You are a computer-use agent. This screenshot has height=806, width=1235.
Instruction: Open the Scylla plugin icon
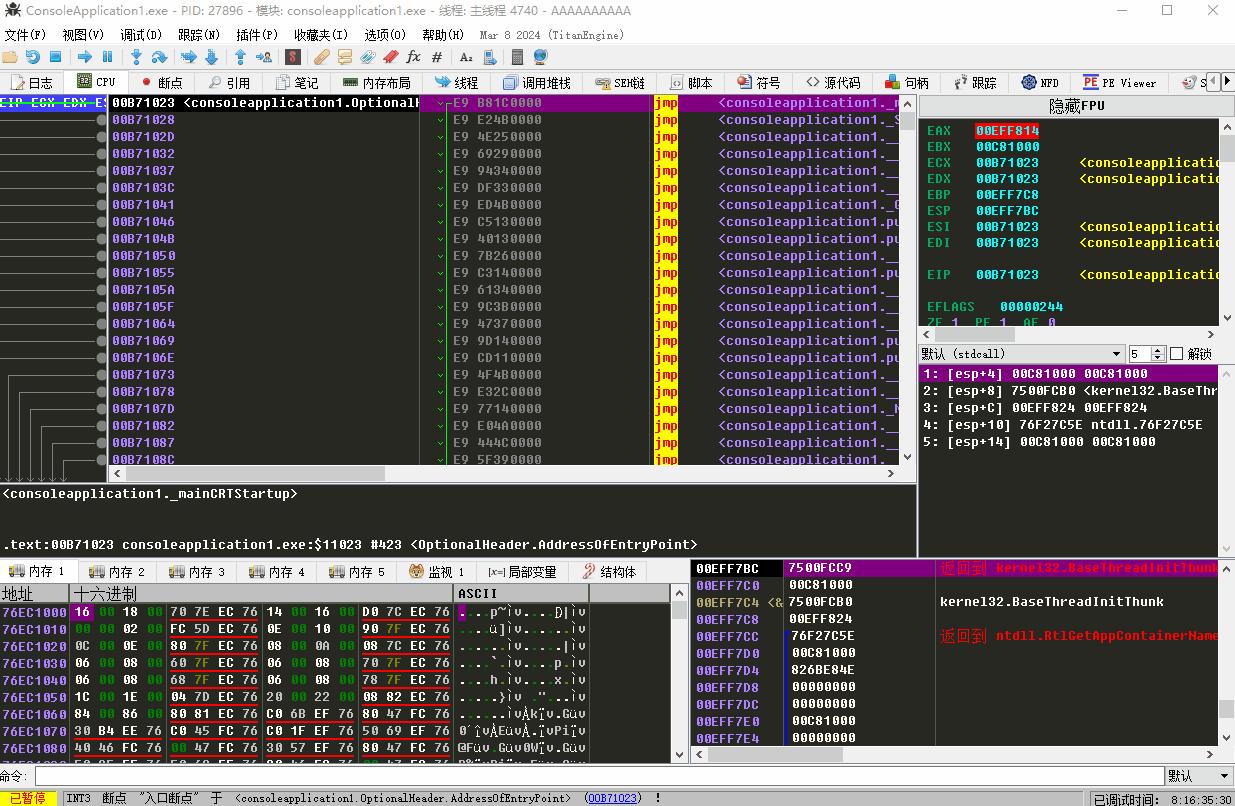292,57
